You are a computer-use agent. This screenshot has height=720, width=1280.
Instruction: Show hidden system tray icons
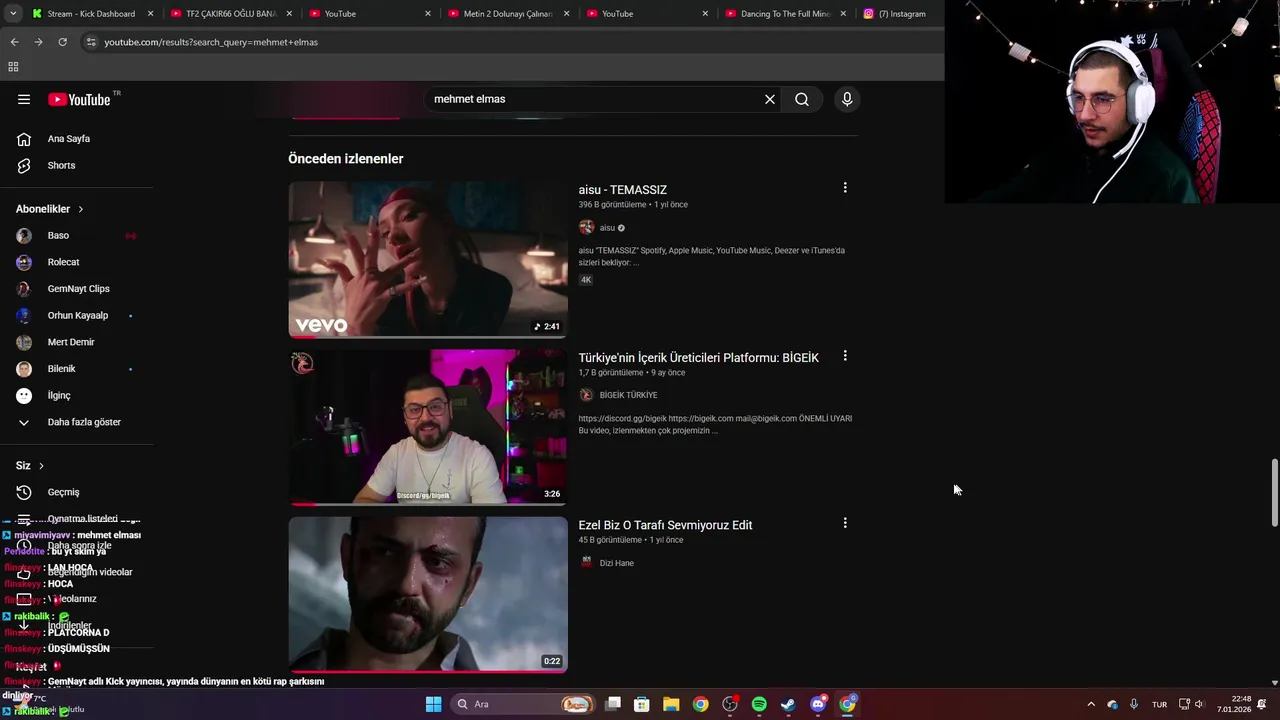[x=1091, y=704]
